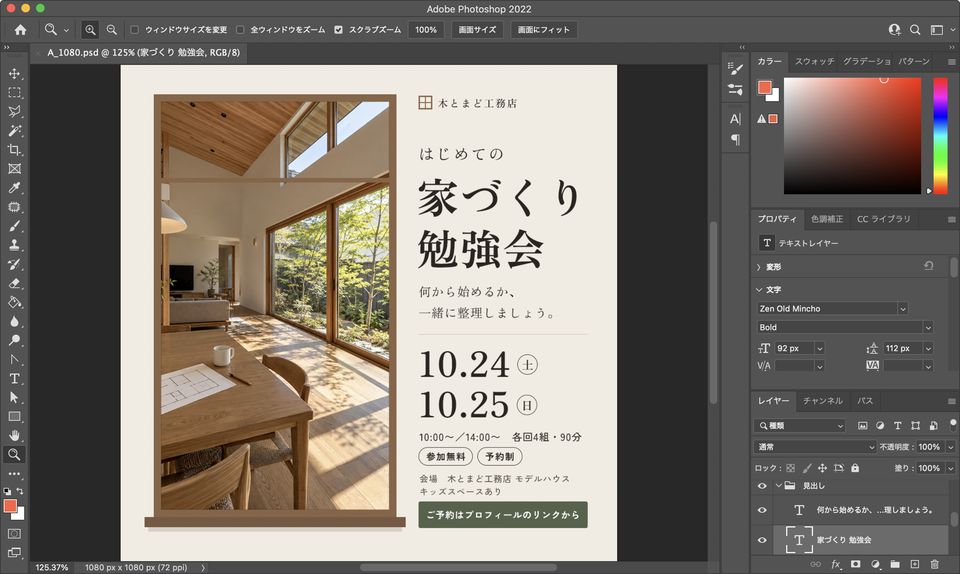Screen dimensions: 960x574
Task: Select the Clone Stamp tool
Action: 14,245
